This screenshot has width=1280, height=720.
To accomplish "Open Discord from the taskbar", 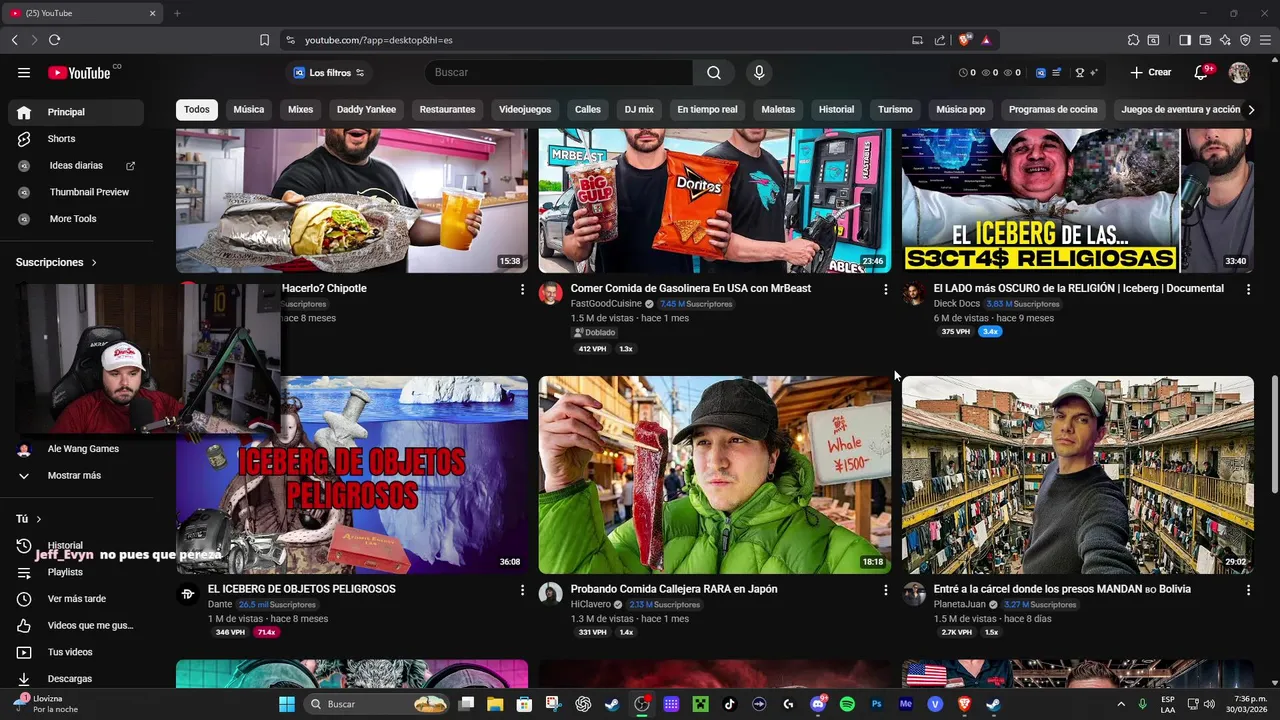I will pos(818,704).
